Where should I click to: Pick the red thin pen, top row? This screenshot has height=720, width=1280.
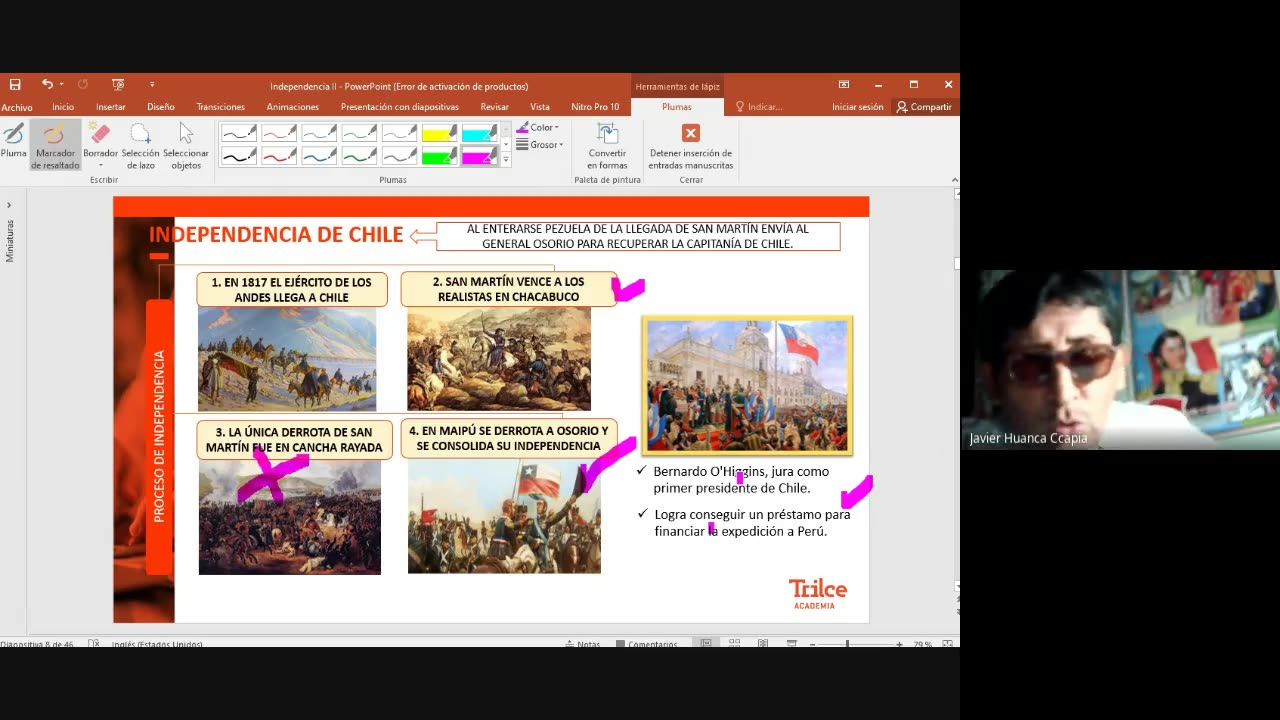pyautogui.click(x=279, y=133)
